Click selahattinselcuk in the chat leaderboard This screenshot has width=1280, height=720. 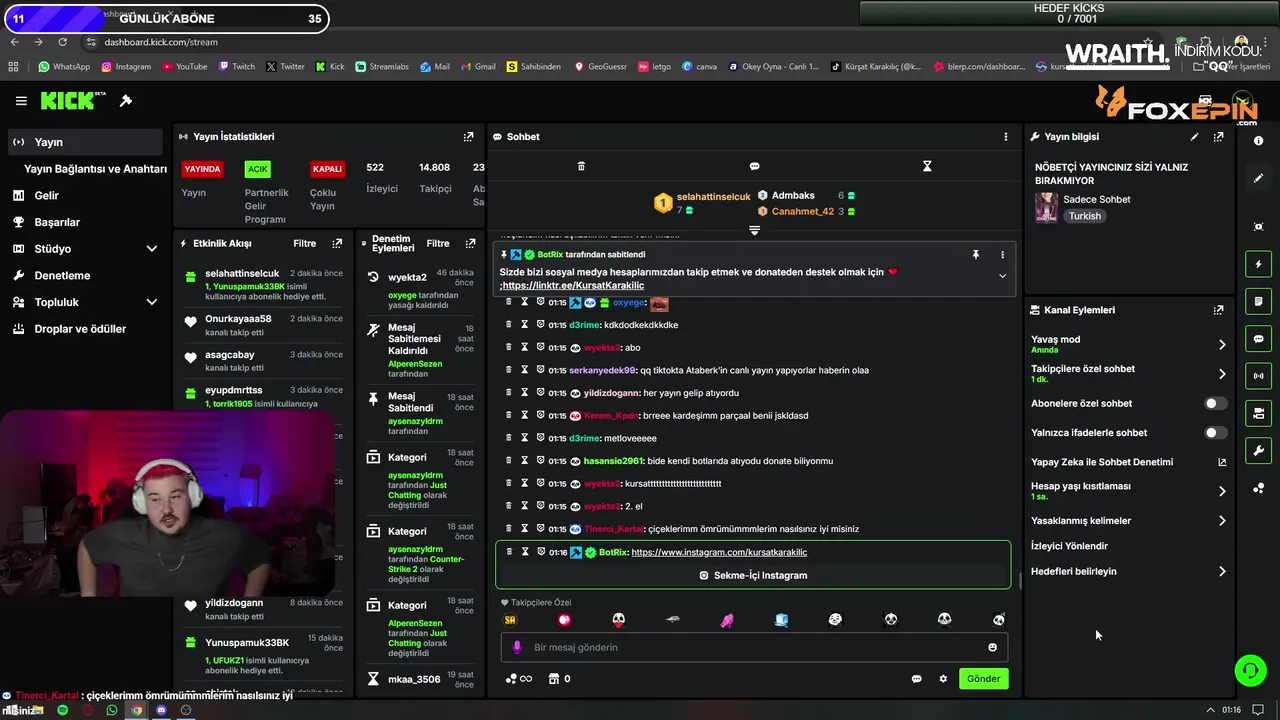tap(713, 197)
